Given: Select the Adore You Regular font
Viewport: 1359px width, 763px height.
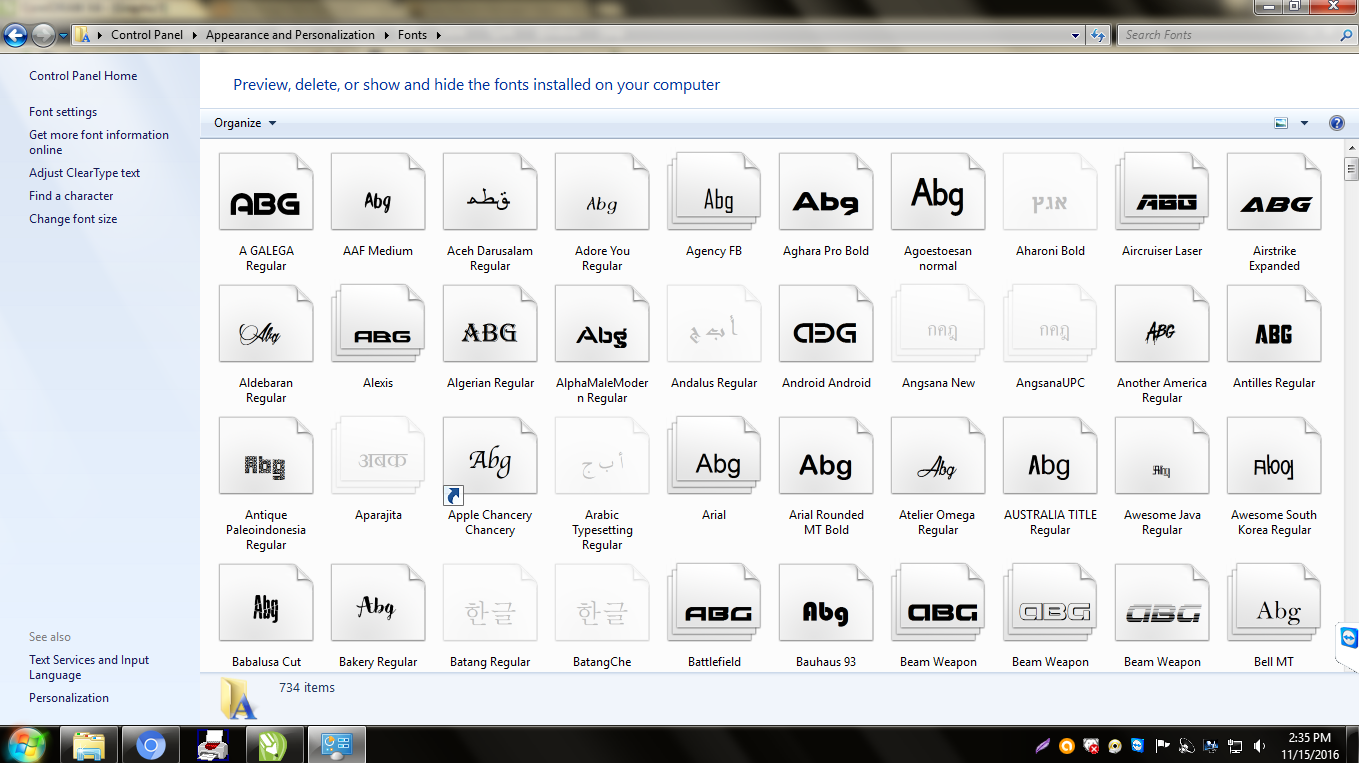Looking at the screenshot, I should 602,192.
